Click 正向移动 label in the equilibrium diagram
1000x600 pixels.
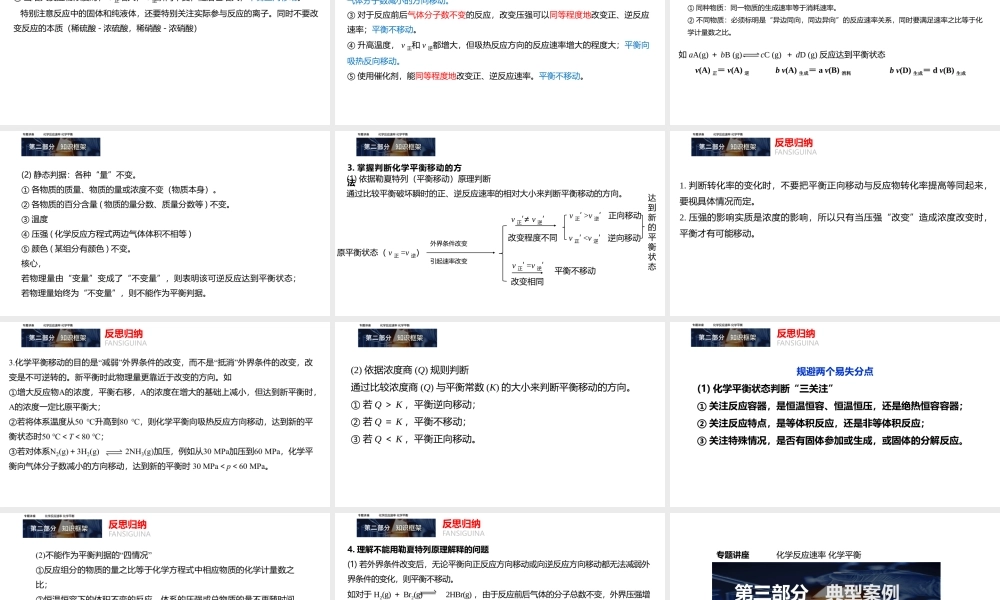(x=624, y=216)
